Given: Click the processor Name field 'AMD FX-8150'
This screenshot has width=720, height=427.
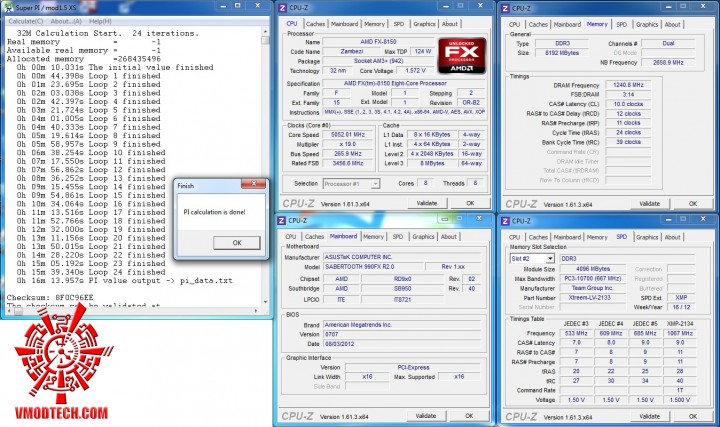Looking at the screenshot, I should coord(378,42).
